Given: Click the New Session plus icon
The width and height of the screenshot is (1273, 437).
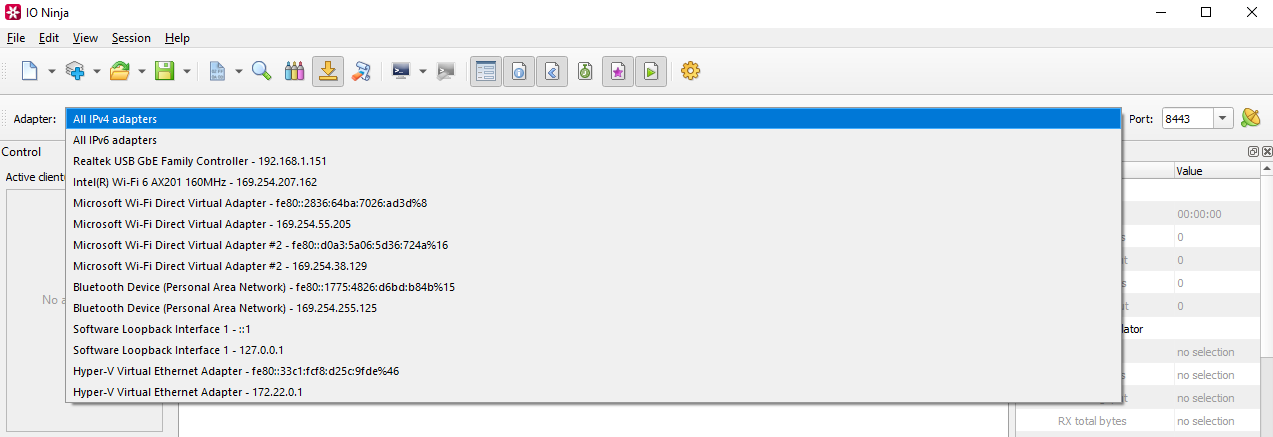Looking at the screenshot, I should pos(75,71).
